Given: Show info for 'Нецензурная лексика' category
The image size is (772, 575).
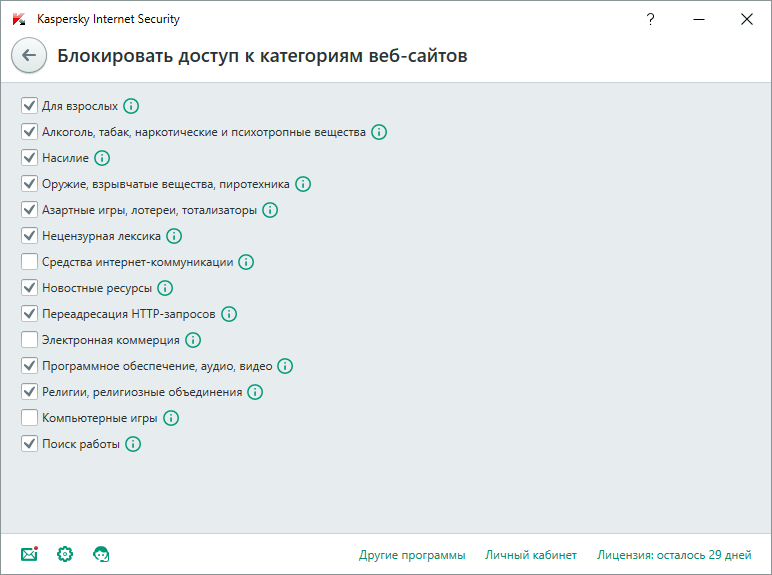Looking at the screenshot, I should tap(174, 236).
